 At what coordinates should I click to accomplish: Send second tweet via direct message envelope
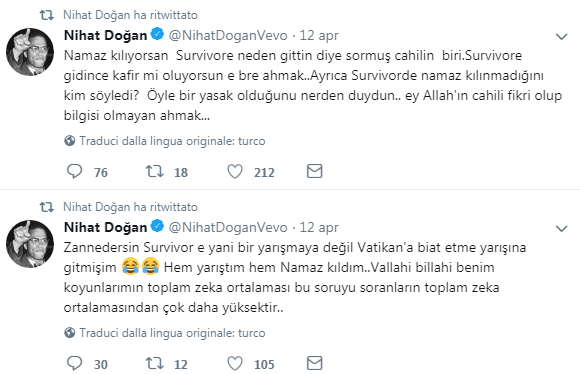[314, 363]
